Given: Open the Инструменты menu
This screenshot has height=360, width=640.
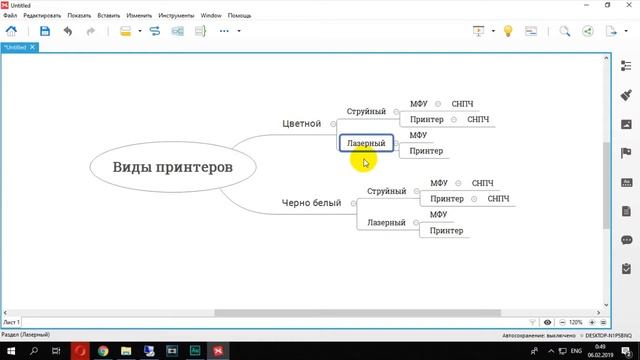Looking at the screenshot, I should click(176, 16).
